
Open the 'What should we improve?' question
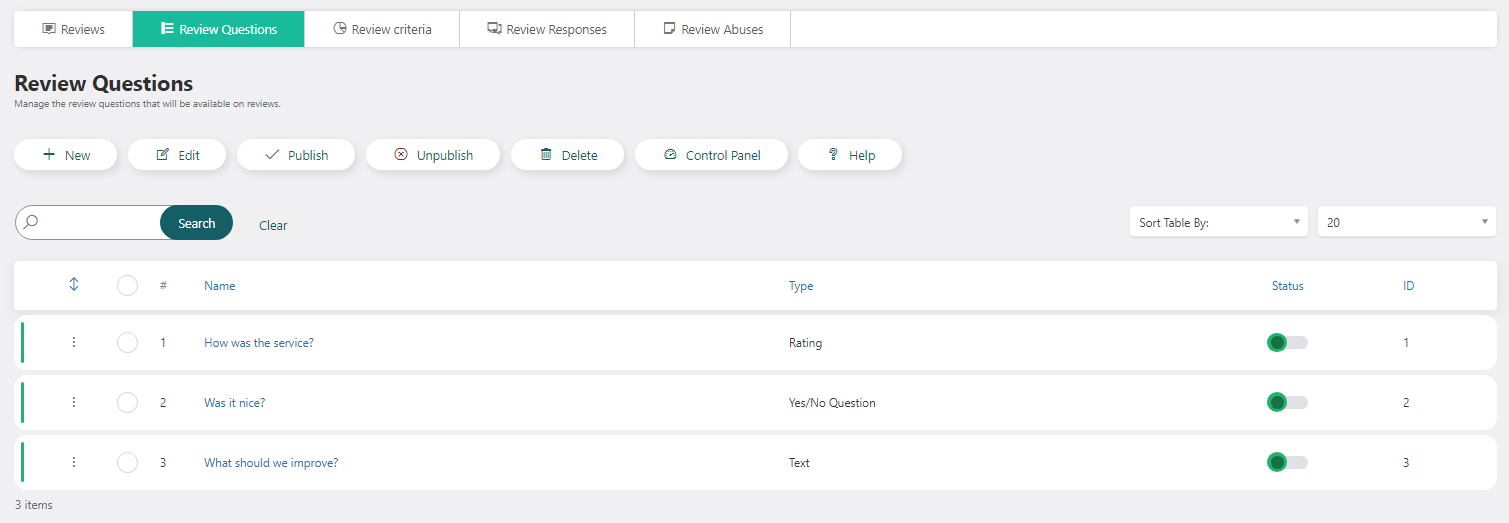[x=271, y=463]
